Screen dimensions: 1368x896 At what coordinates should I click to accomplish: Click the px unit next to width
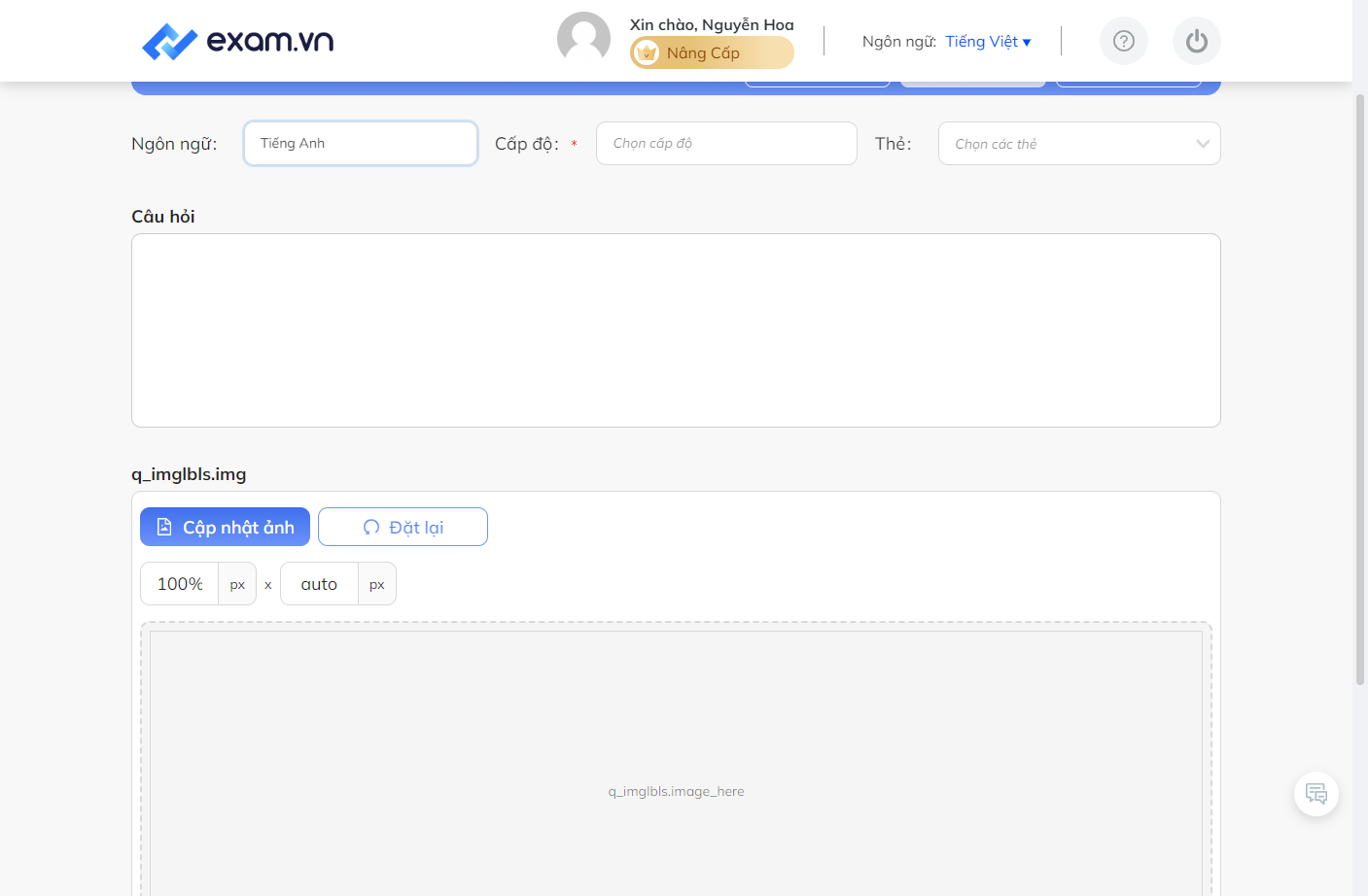pos(237,584)
